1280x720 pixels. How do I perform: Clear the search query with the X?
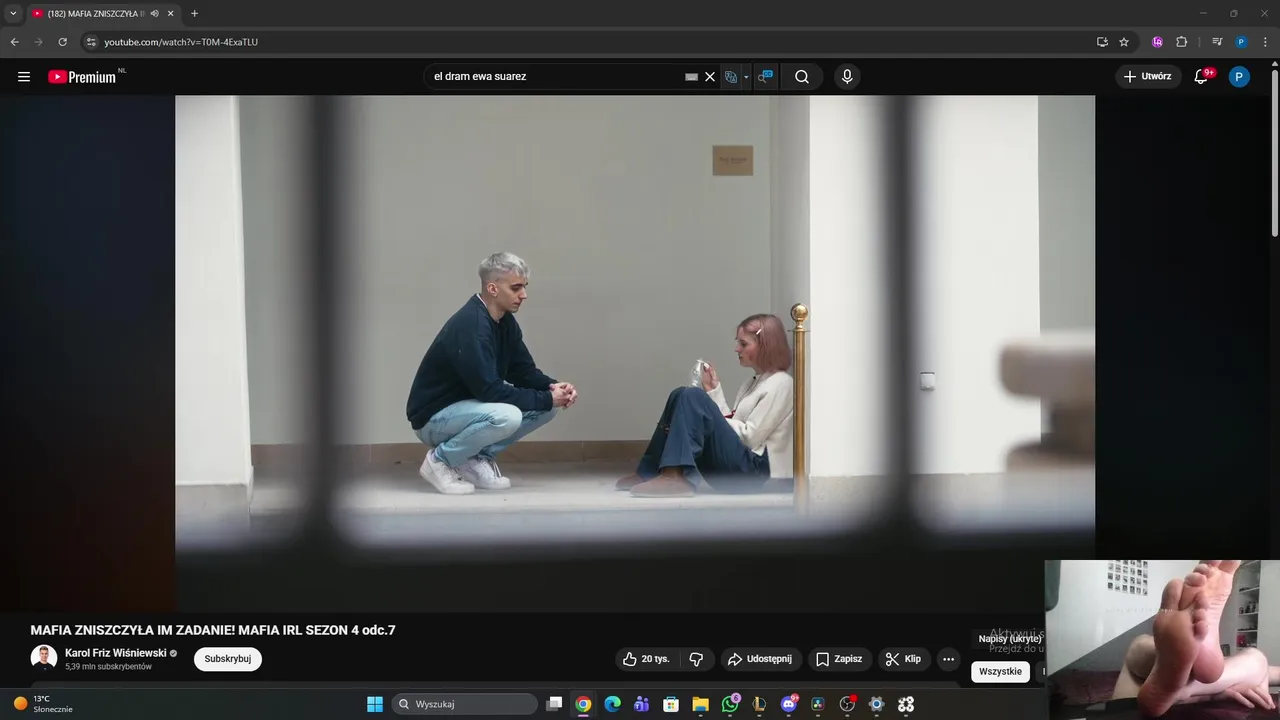[710, 77]
